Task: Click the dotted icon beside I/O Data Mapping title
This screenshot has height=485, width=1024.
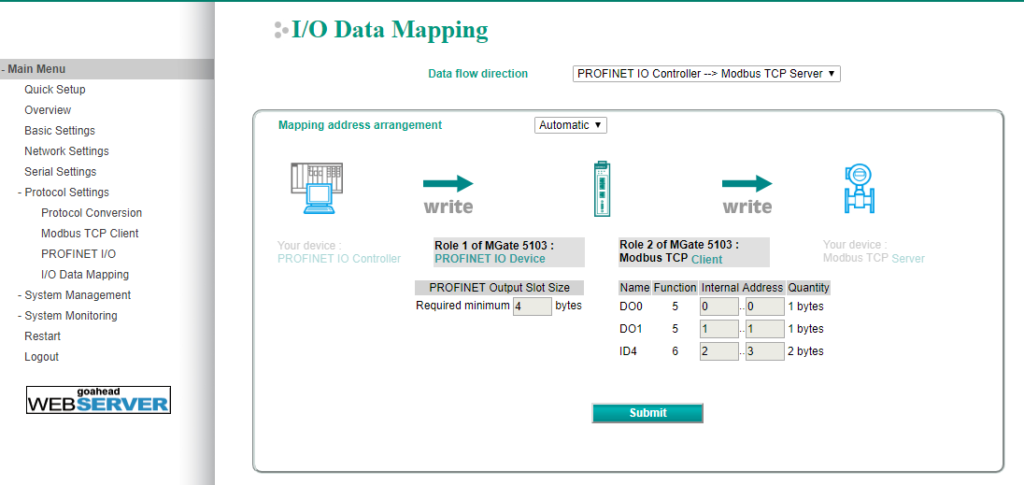Action: coord(280,31)
